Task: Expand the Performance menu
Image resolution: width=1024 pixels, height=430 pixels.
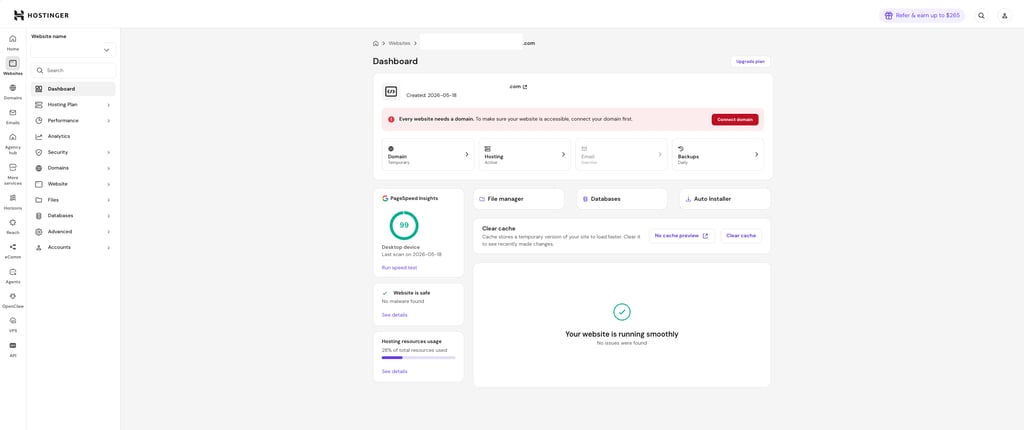Action: [x=73, y=120]
